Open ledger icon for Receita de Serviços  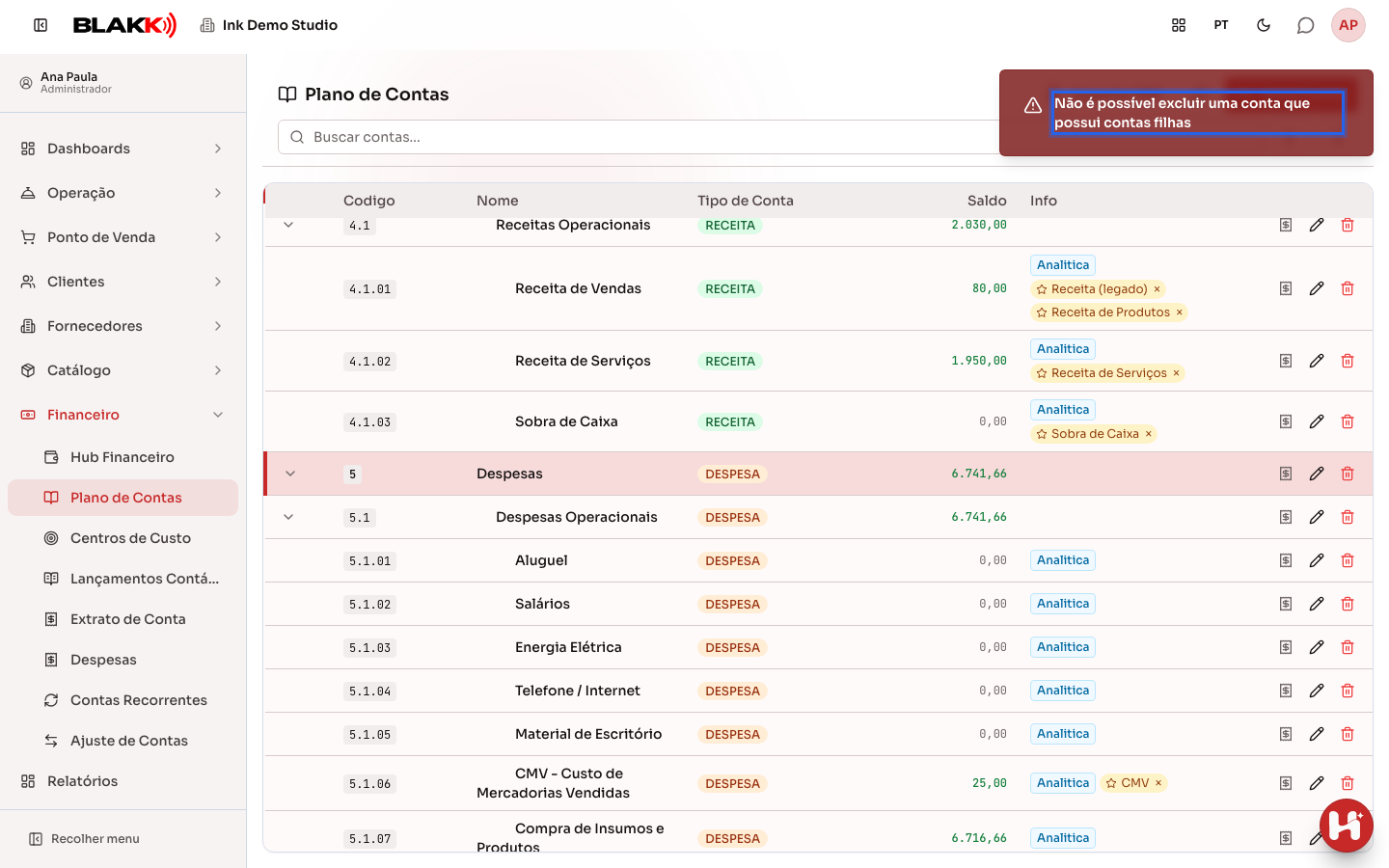pyautogui.click(x=1286, y=361)
